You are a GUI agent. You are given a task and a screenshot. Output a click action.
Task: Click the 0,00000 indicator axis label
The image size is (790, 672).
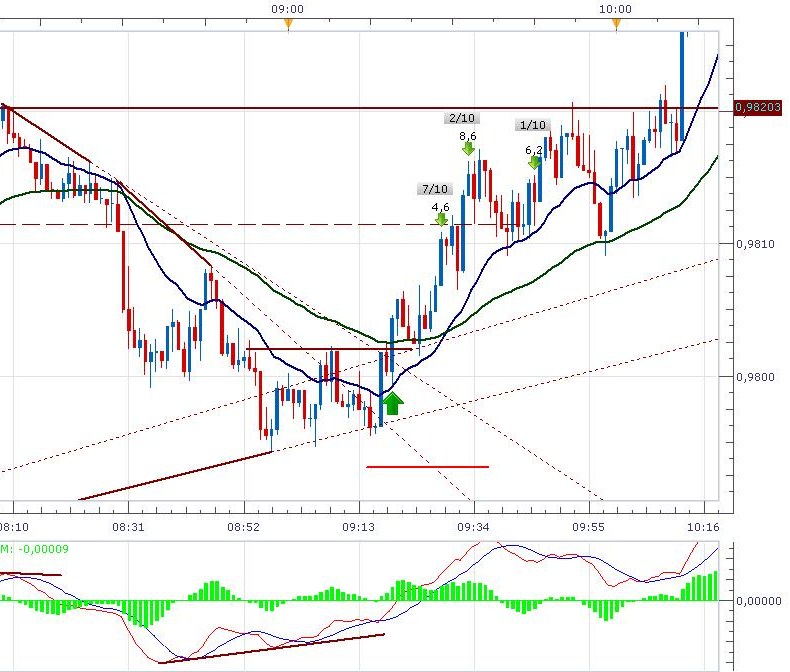pos(759,601)
